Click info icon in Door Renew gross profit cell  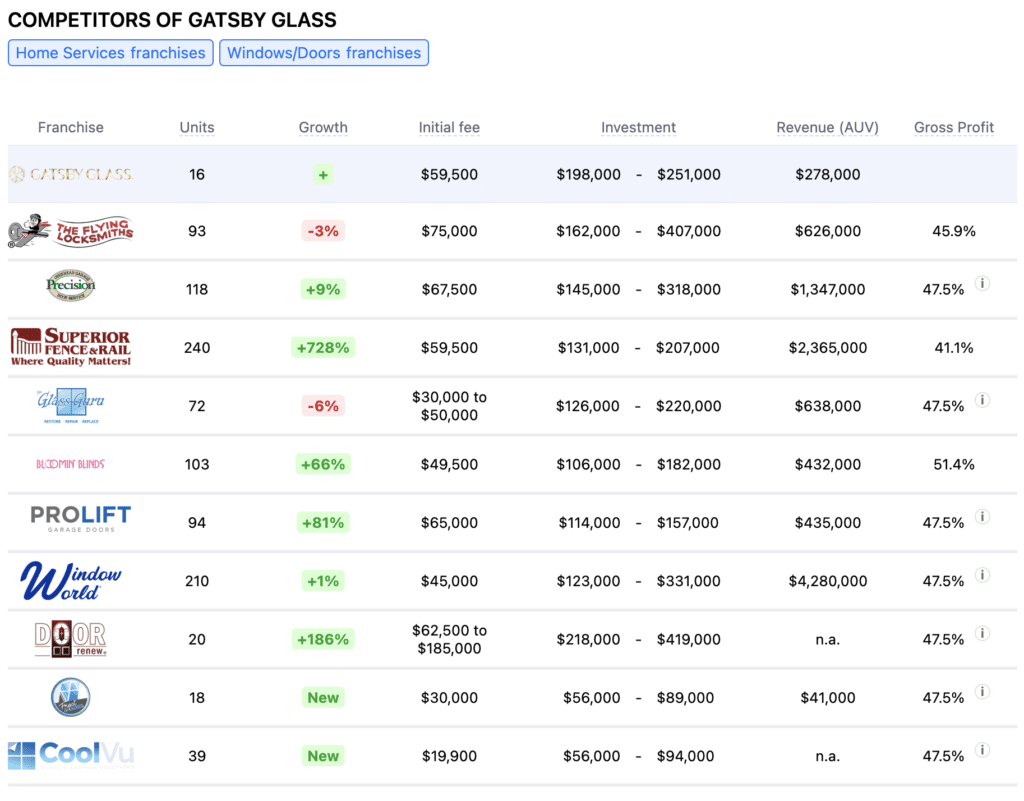click(982, 633)
